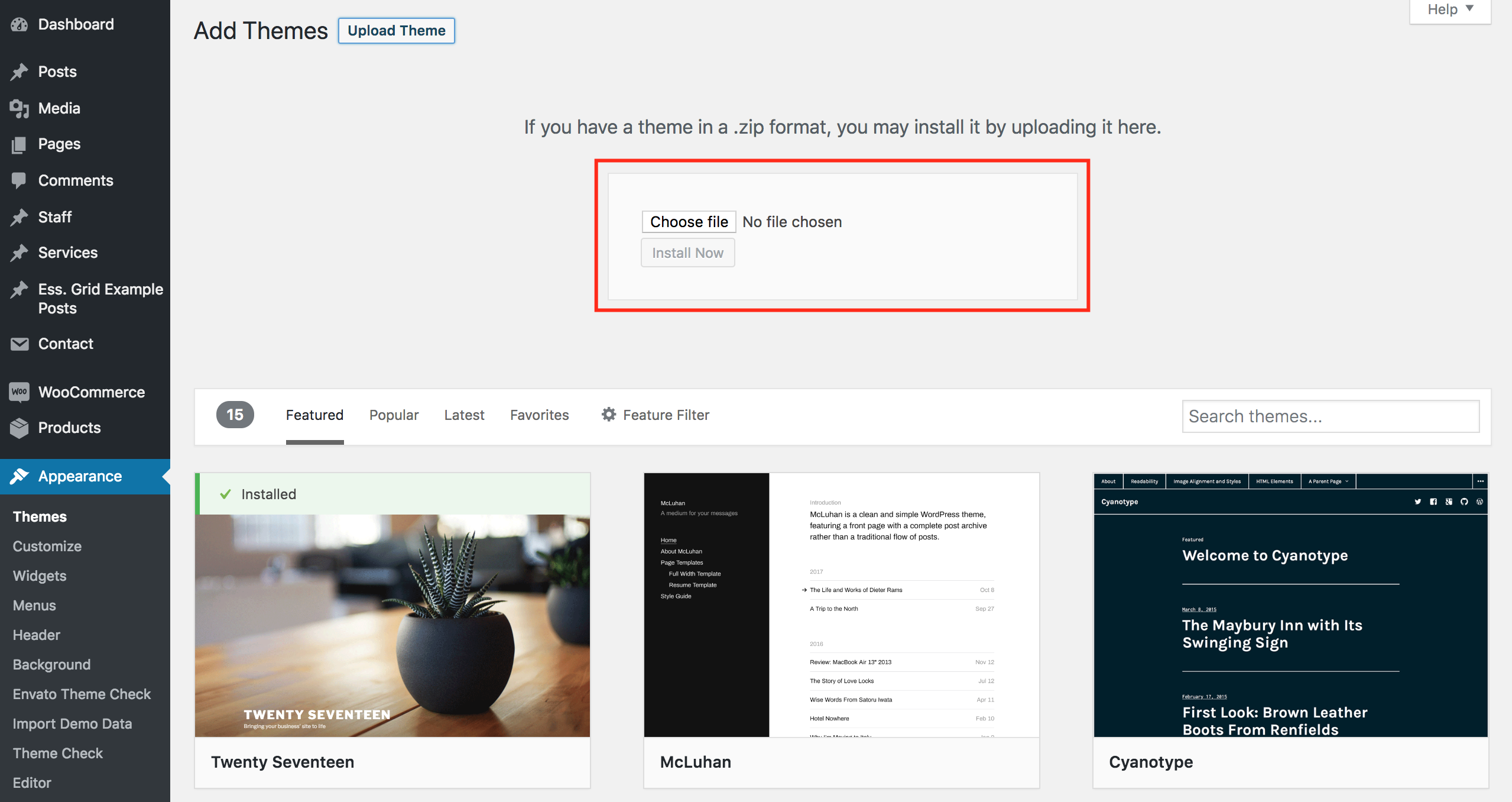Click the Upload Theme button
Image resolution: width=1512 pixels, height=802 pixels.
pos(396,31)
